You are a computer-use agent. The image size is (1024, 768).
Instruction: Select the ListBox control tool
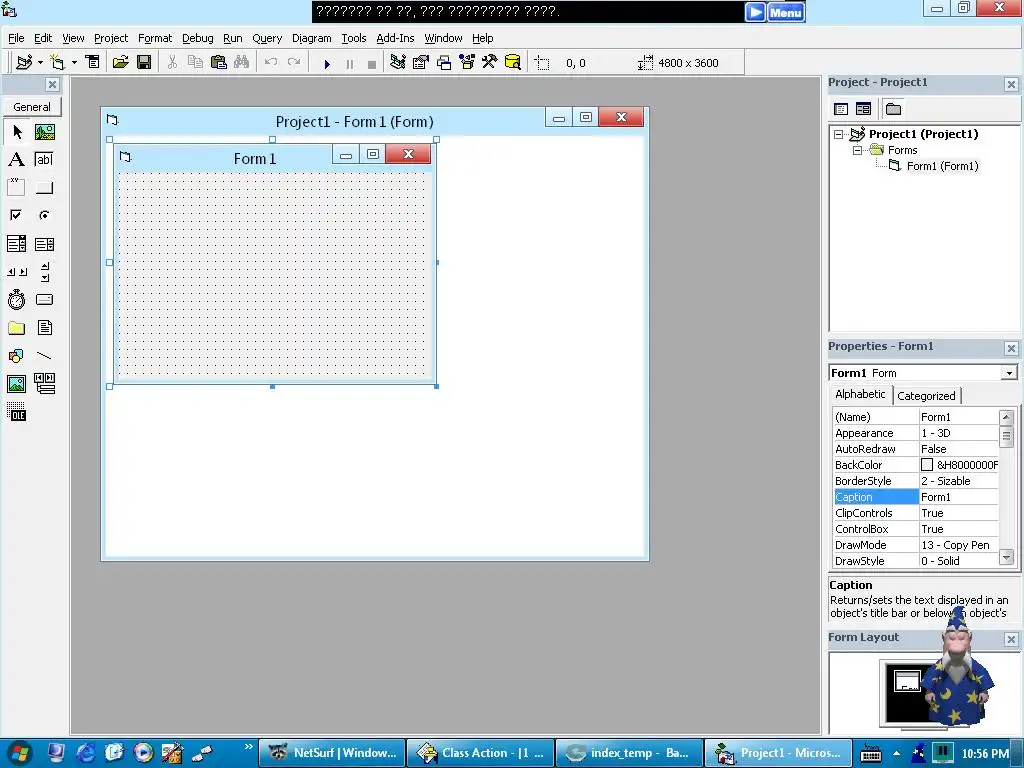[45, 244]
